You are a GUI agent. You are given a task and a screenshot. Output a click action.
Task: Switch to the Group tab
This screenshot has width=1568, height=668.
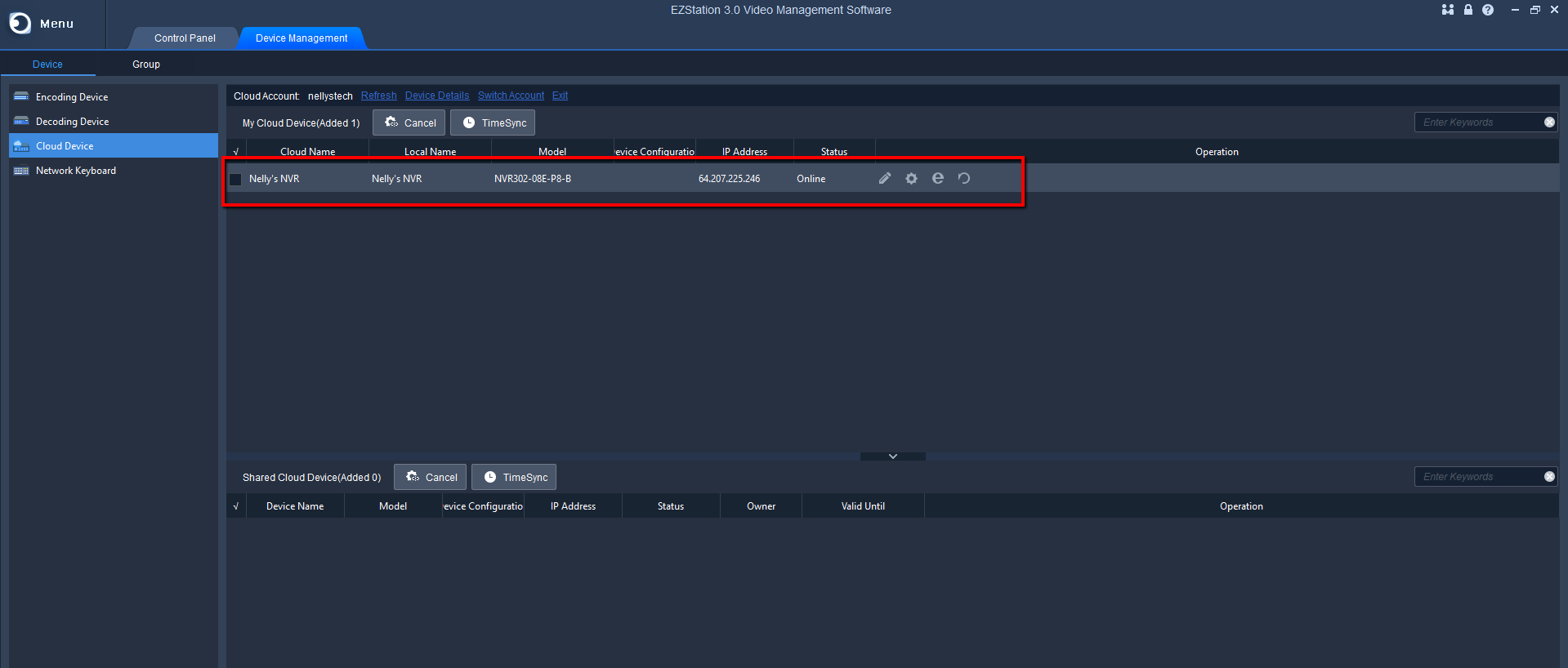coord(146,65)
